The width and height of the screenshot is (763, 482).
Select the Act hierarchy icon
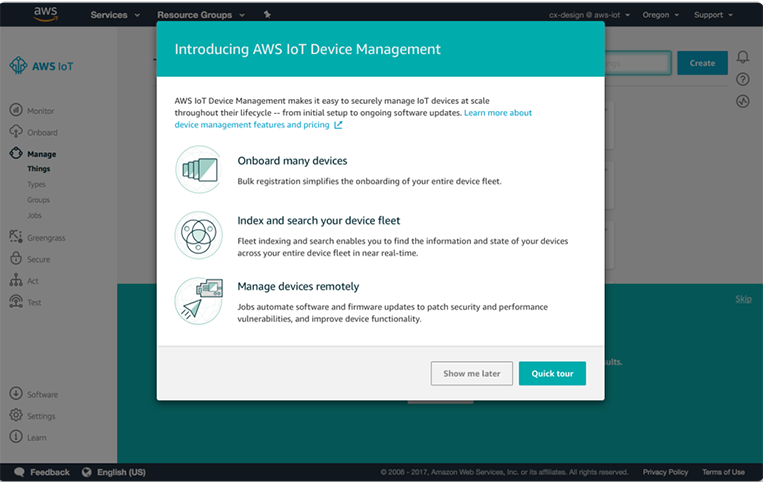tap(16, 280)
